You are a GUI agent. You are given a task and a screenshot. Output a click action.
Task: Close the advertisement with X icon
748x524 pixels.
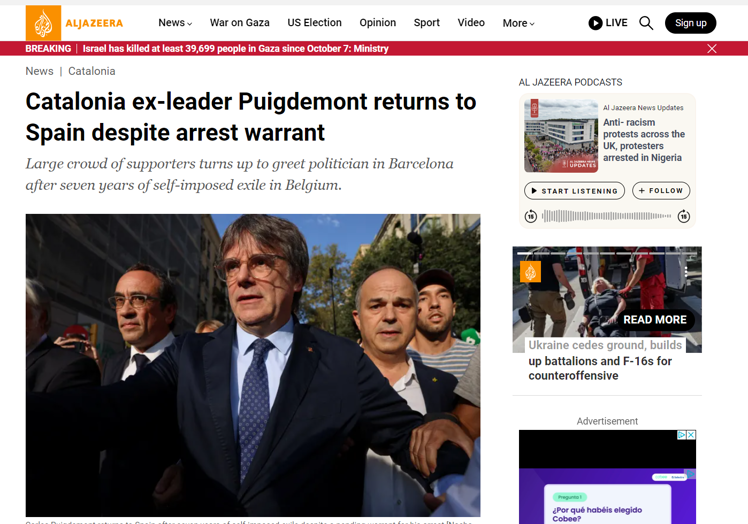click(x=691, y=435)
